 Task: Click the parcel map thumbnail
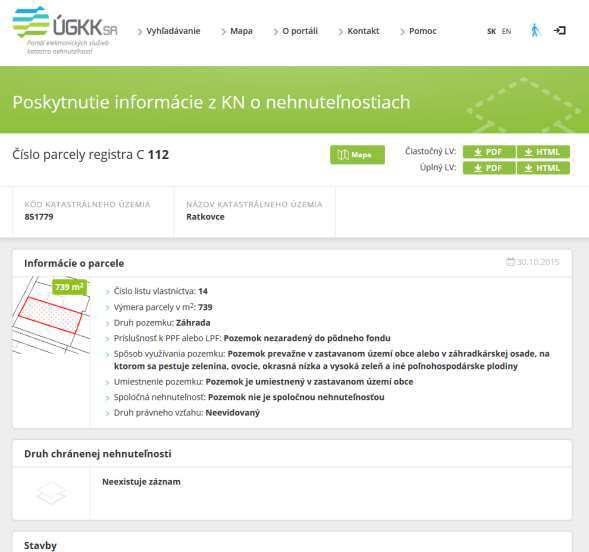click(x=51, y=315)
